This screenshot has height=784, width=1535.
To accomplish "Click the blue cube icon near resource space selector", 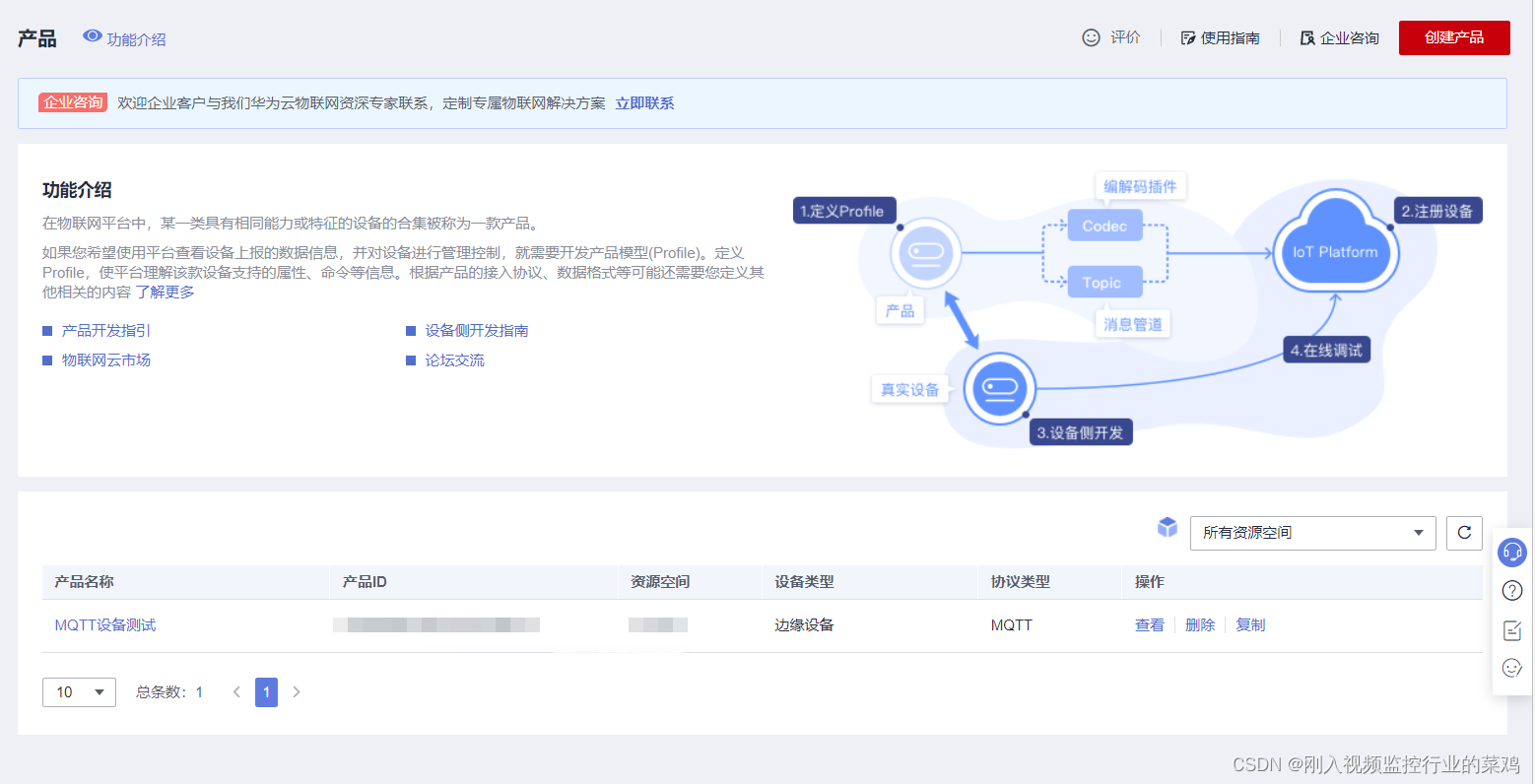I will click(x=1168, y=528).
